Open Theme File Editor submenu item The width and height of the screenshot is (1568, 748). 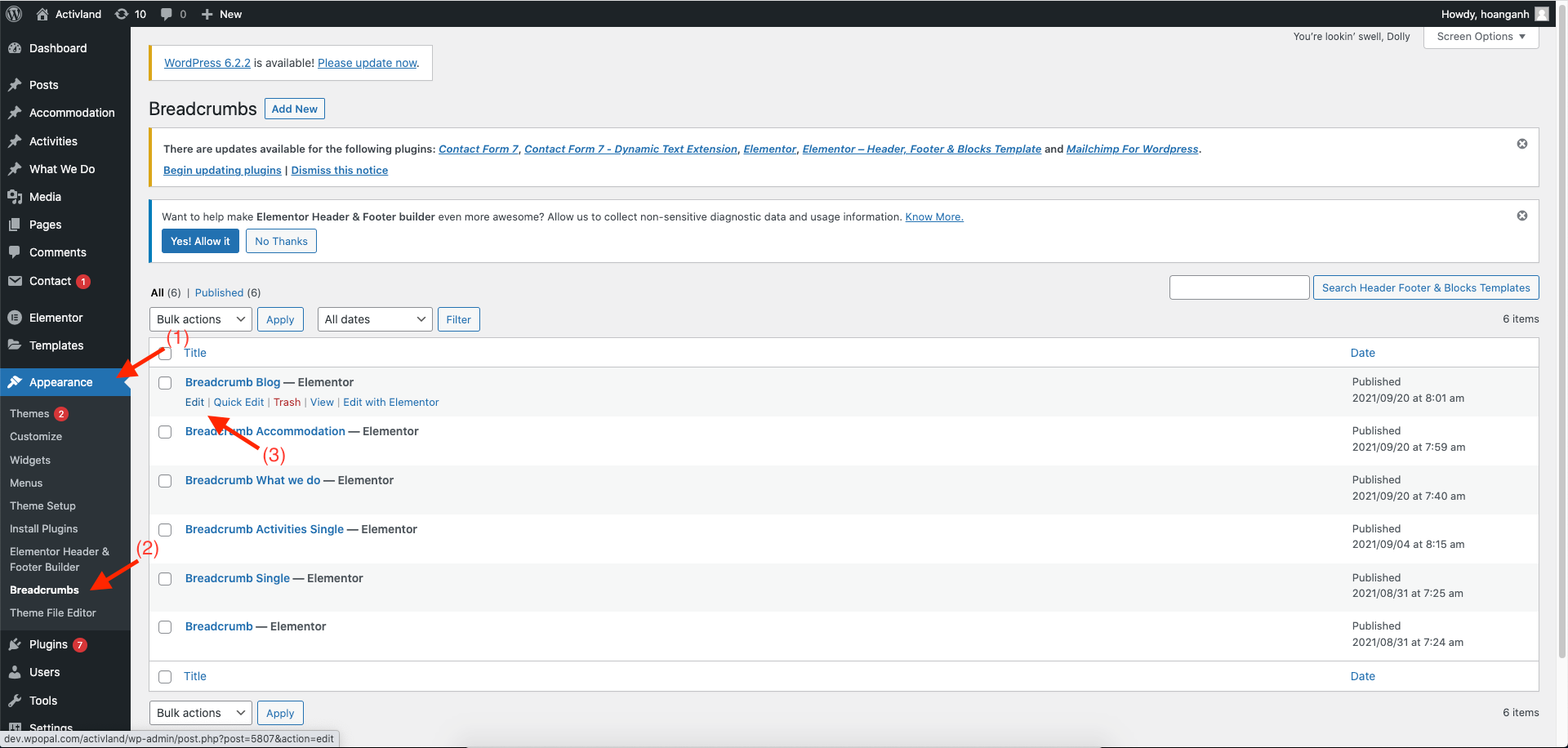point(53,612)
